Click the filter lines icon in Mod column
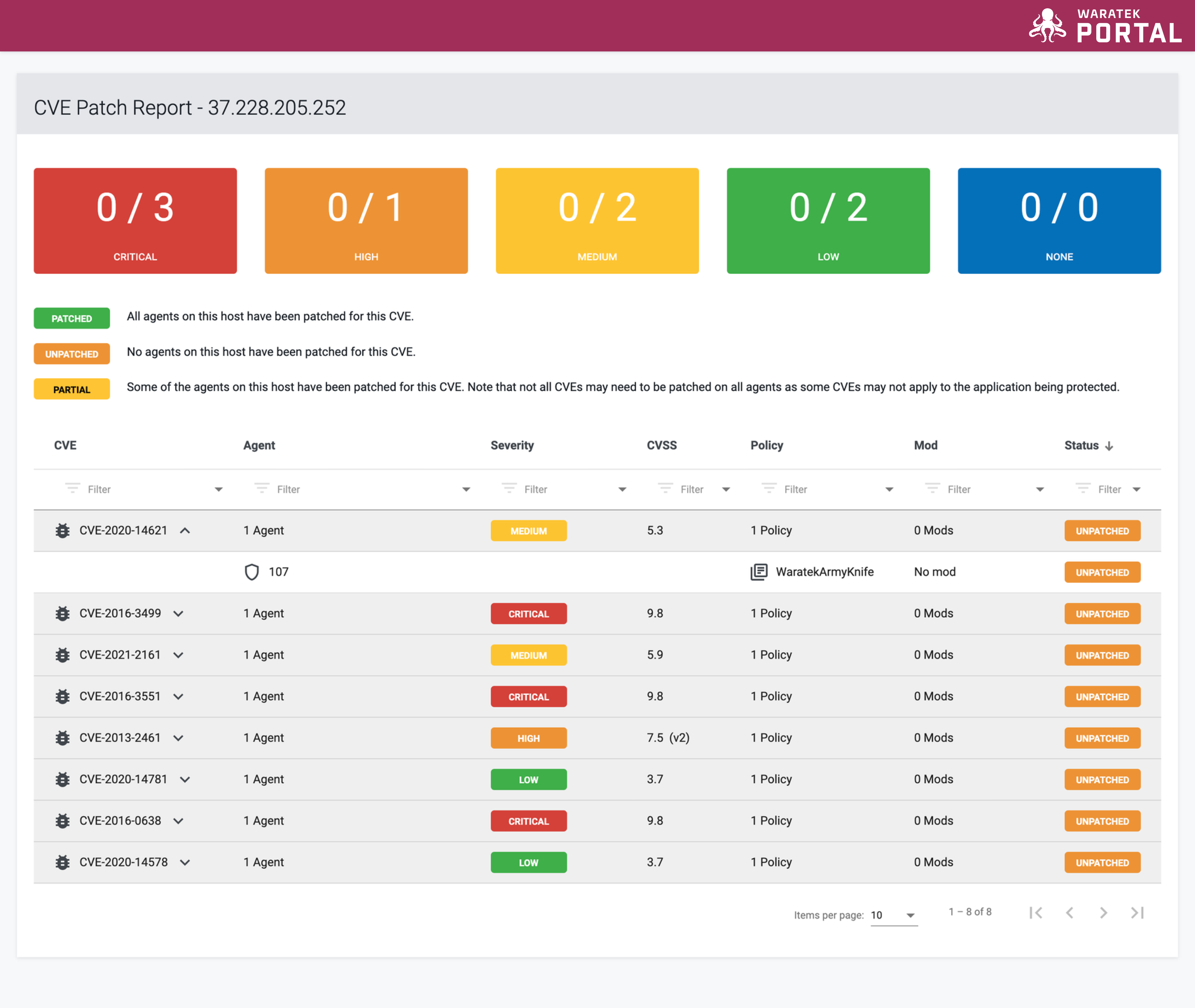Screen dimensions: 1195x1008 [933, 488]
